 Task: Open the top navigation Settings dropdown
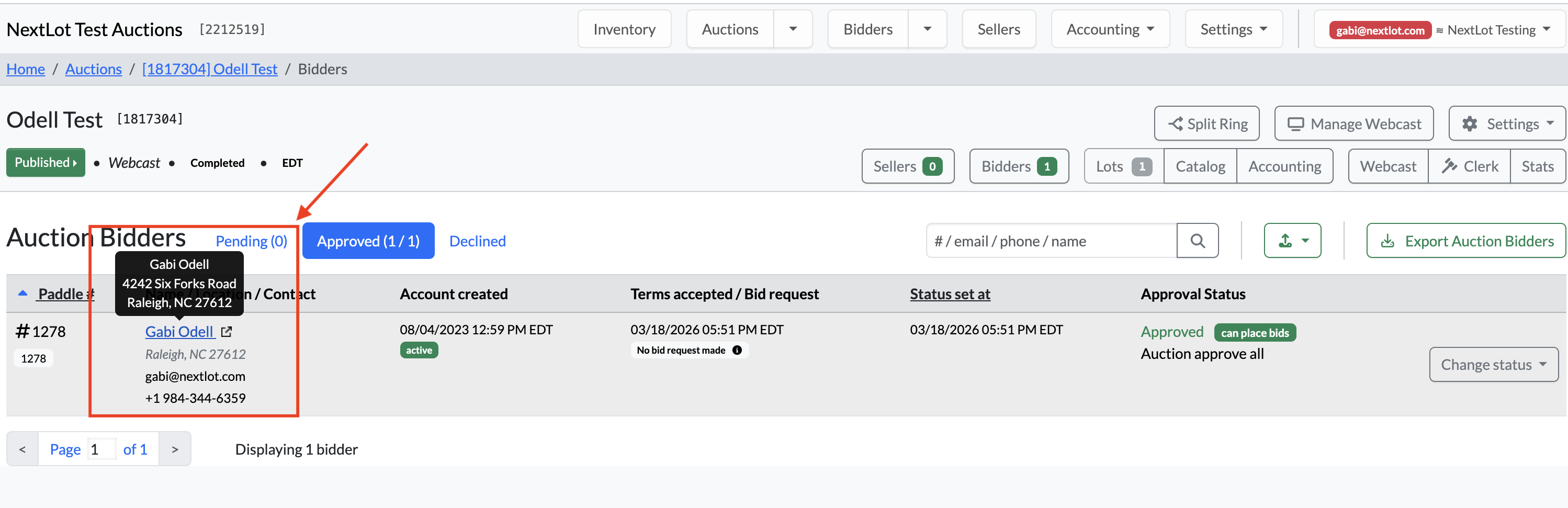[x=1233, y=29]
